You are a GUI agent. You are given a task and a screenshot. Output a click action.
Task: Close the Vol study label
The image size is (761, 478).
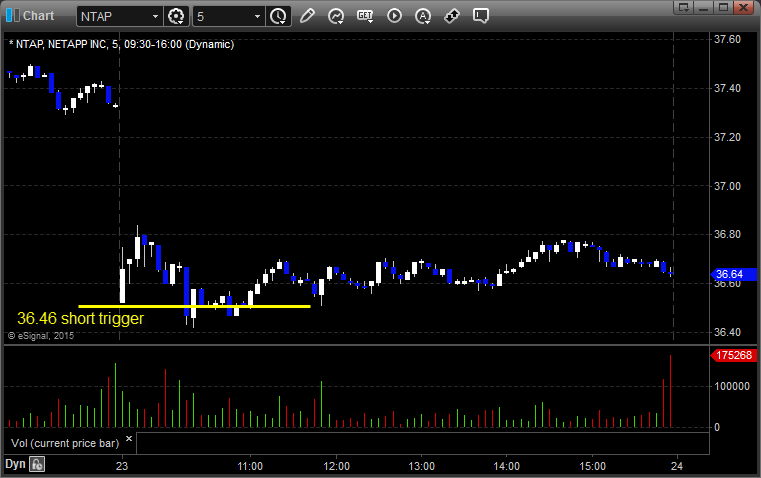coord(129,439)
